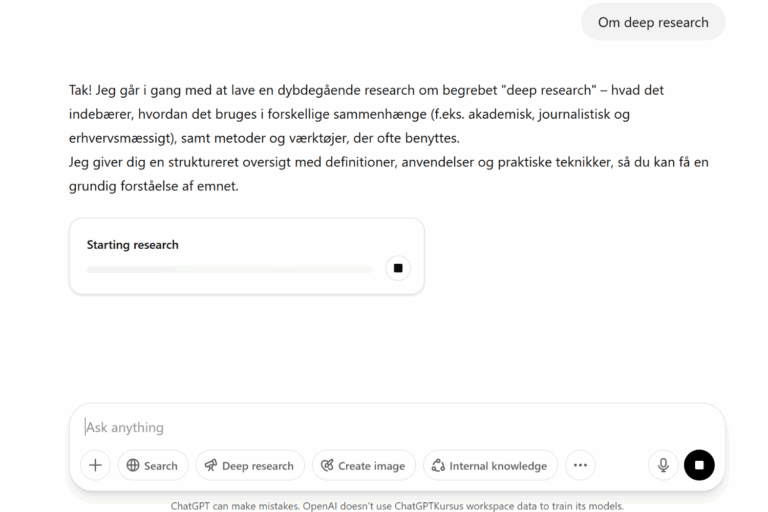Click the Internal knowledge connector icon
This screenshot has width=768, height=512.
tap(438, 465)
